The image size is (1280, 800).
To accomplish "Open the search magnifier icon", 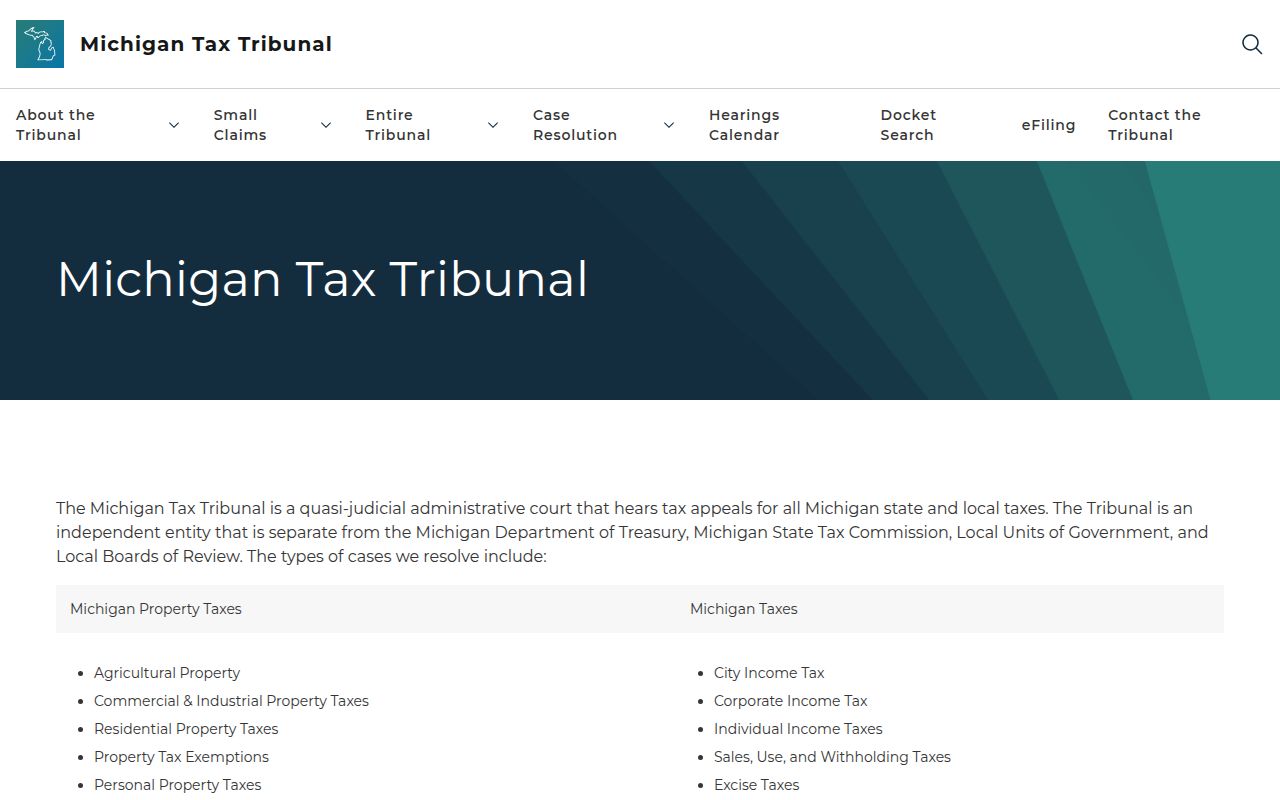I will (x=1252, y=44).
